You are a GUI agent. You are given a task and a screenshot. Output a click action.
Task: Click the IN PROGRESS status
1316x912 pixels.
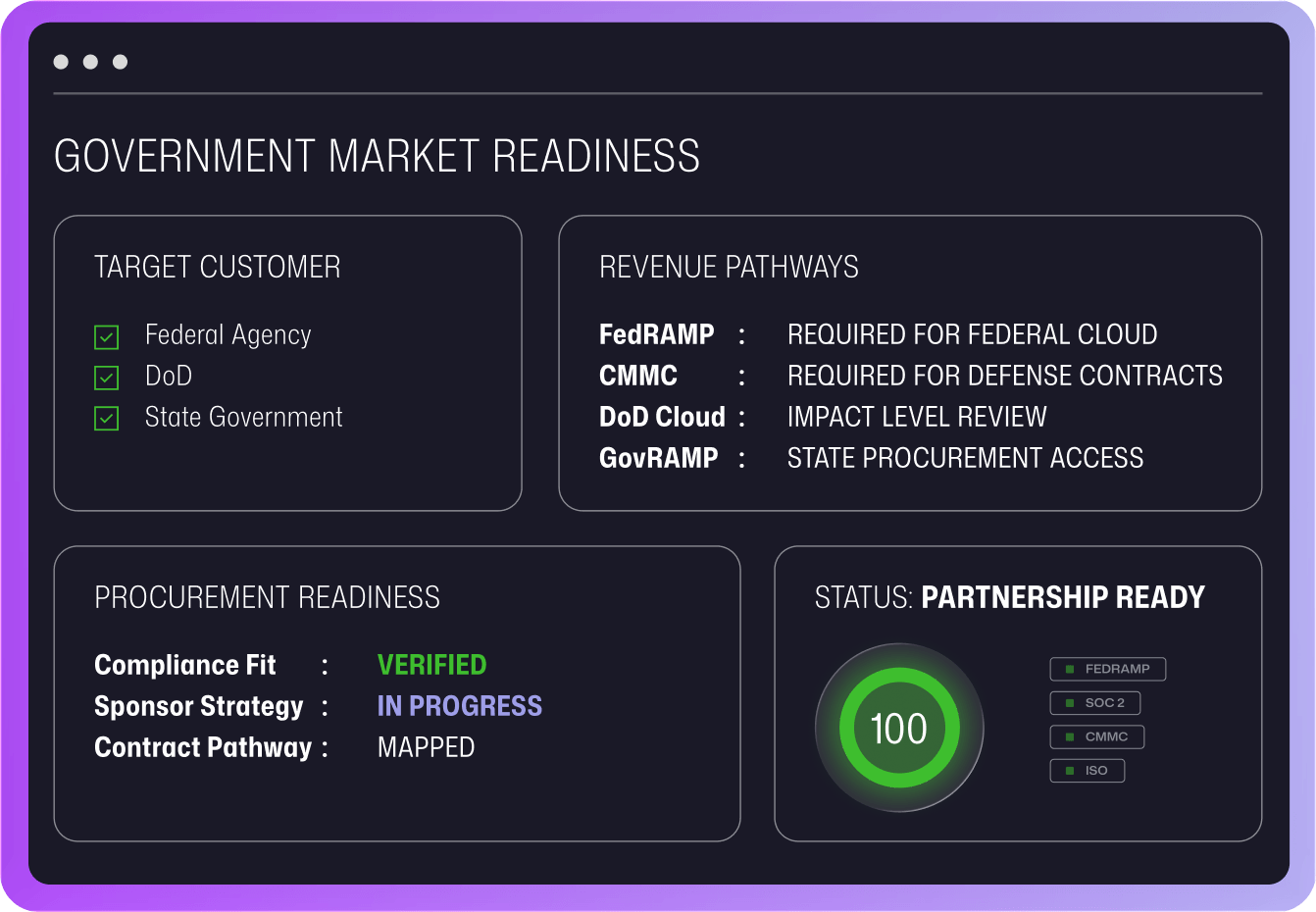tap(460, 706)
